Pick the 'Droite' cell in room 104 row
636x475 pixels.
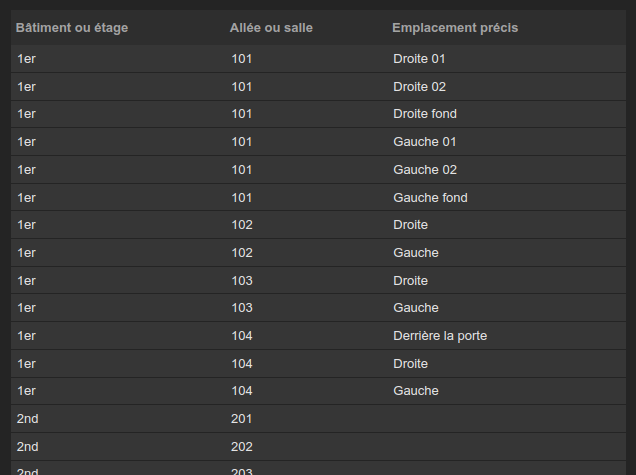click(x=410, y=364)
